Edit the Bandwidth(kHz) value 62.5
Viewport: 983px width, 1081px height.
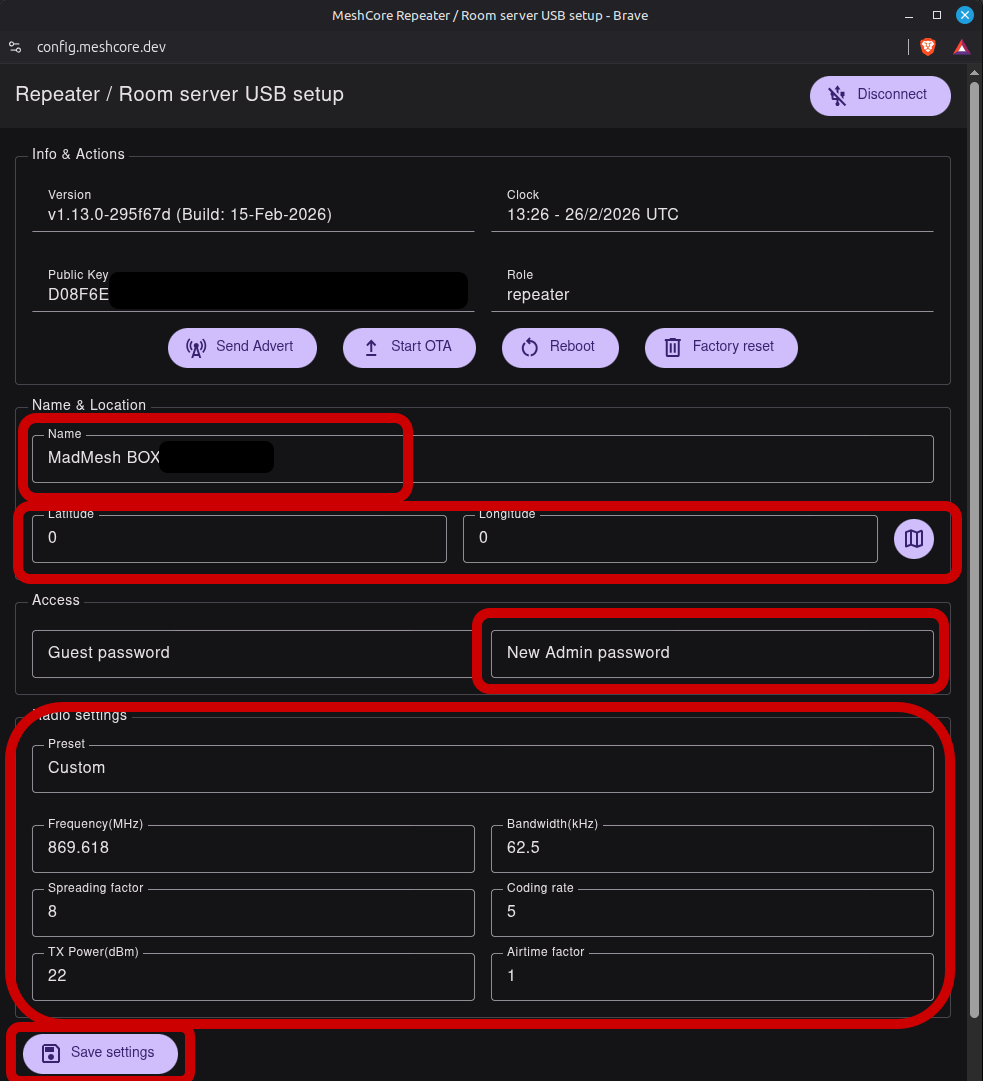(x=712, y=849)
